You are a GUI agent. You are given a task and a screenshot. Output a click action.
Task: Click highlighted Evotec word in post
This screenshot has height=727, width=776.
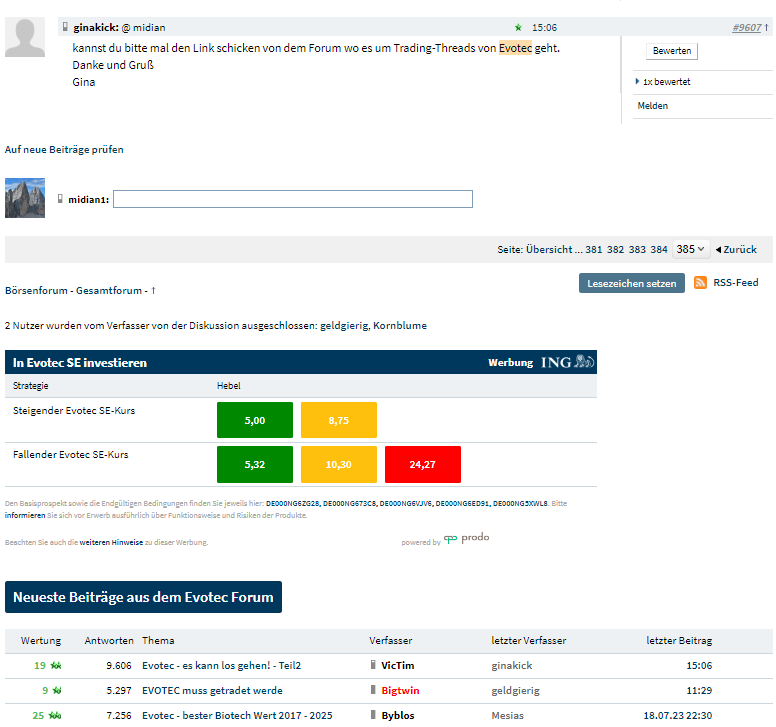tap(515, 48)
